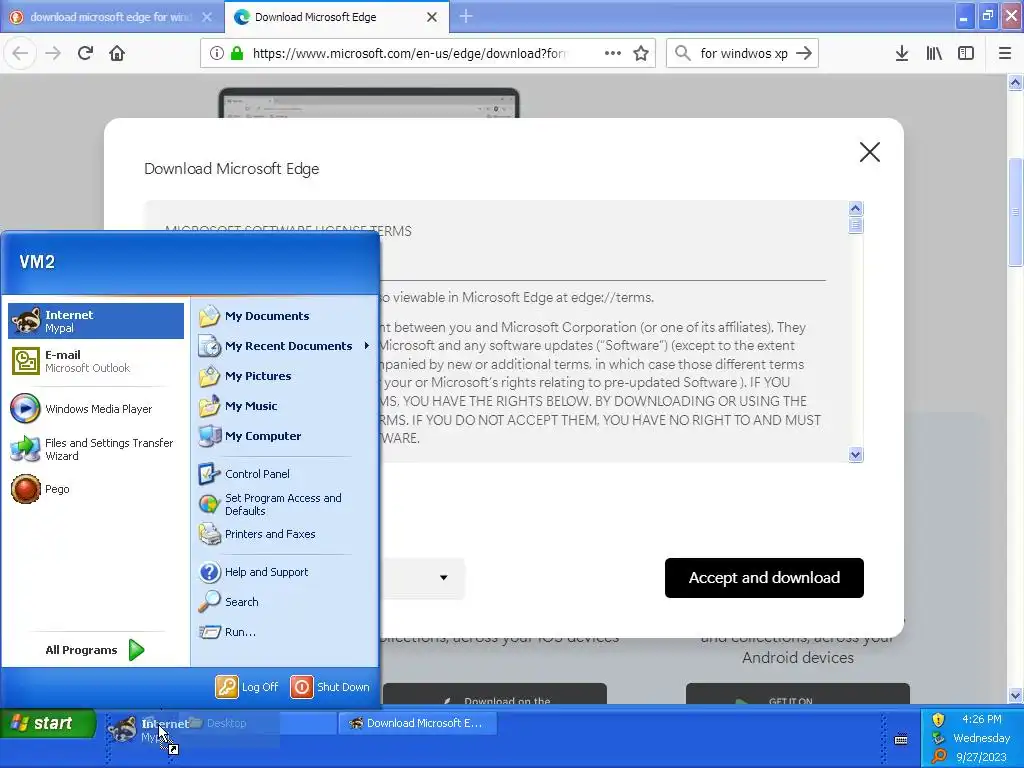Viewport: 1024px width, 768px height.
Task: Start Files and Settings Transfer Wizard
Action: pos(96,449)
